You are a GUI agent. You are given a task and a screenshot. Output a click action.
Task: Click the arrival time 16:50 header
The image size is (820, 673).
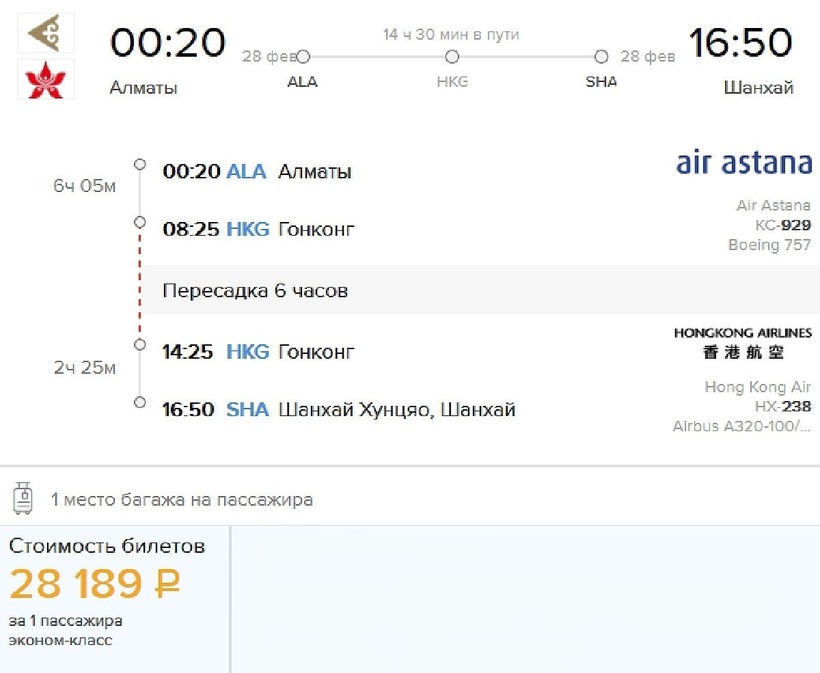point(740,43)
